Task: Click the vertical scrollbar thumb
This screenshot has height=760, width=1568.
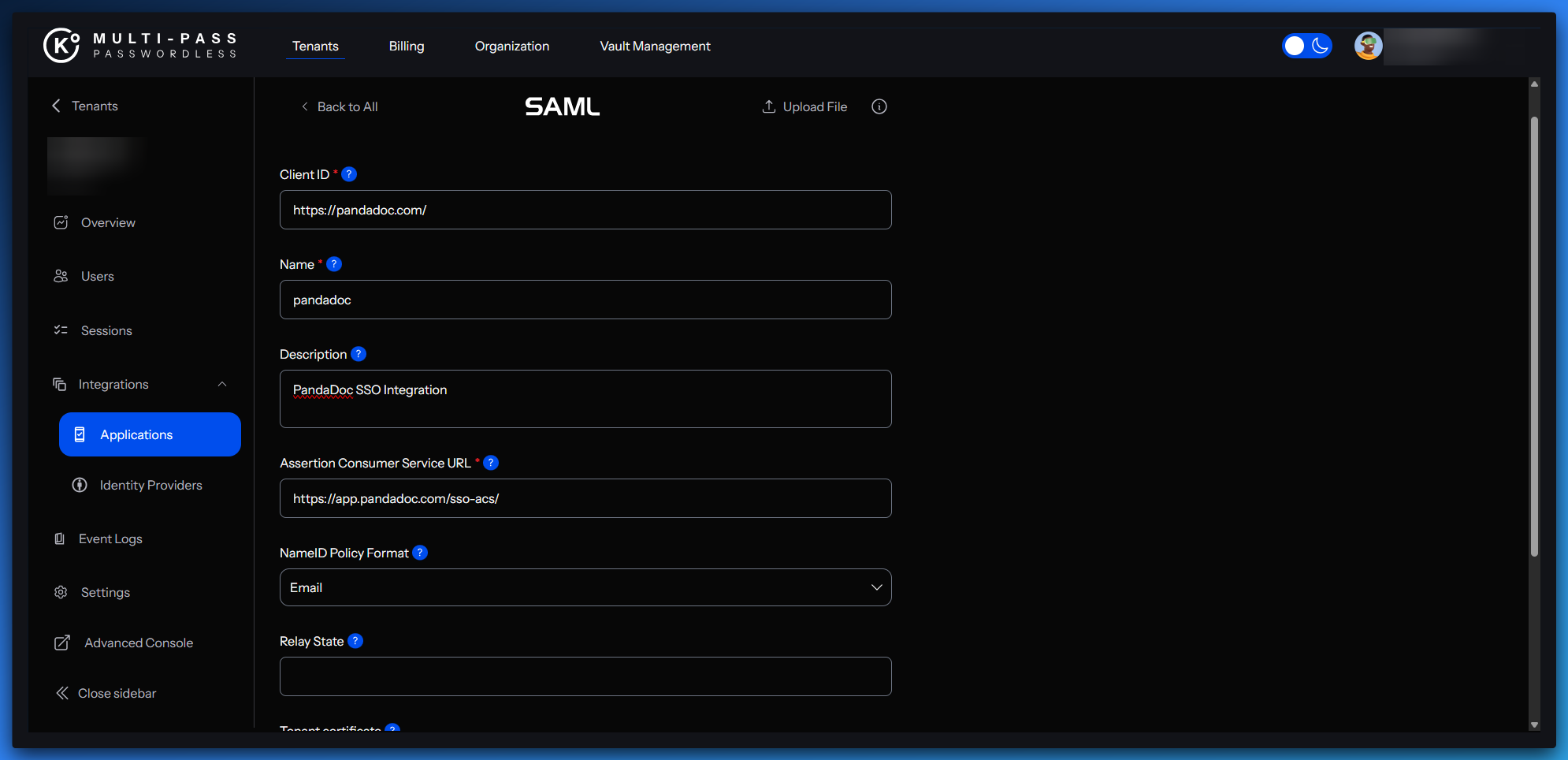Action: (1534, 335)
